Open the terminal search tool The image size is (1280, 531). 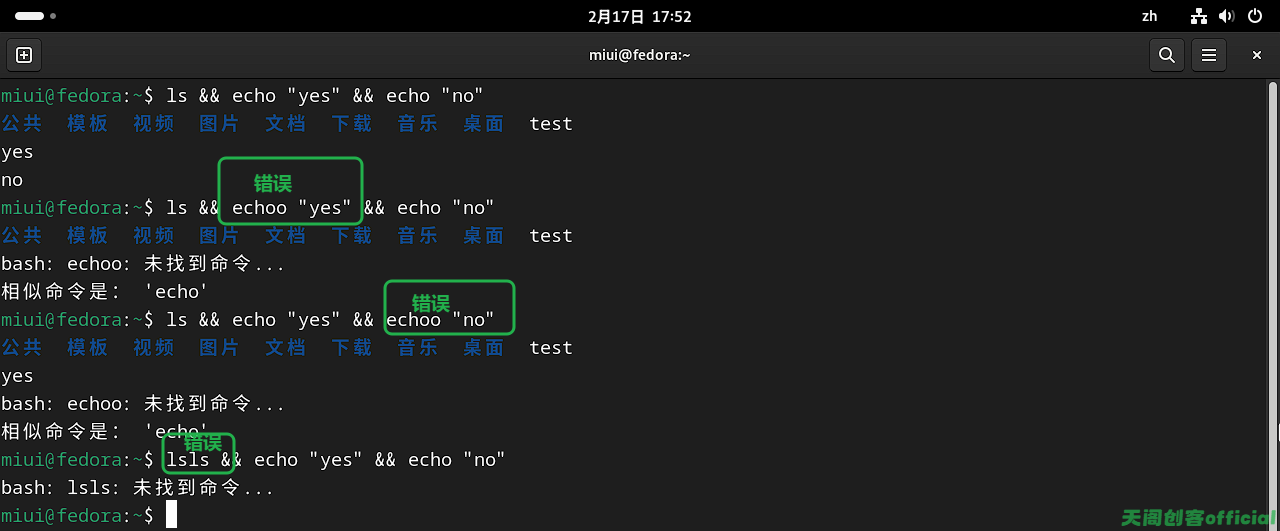tap(1166, 55)
